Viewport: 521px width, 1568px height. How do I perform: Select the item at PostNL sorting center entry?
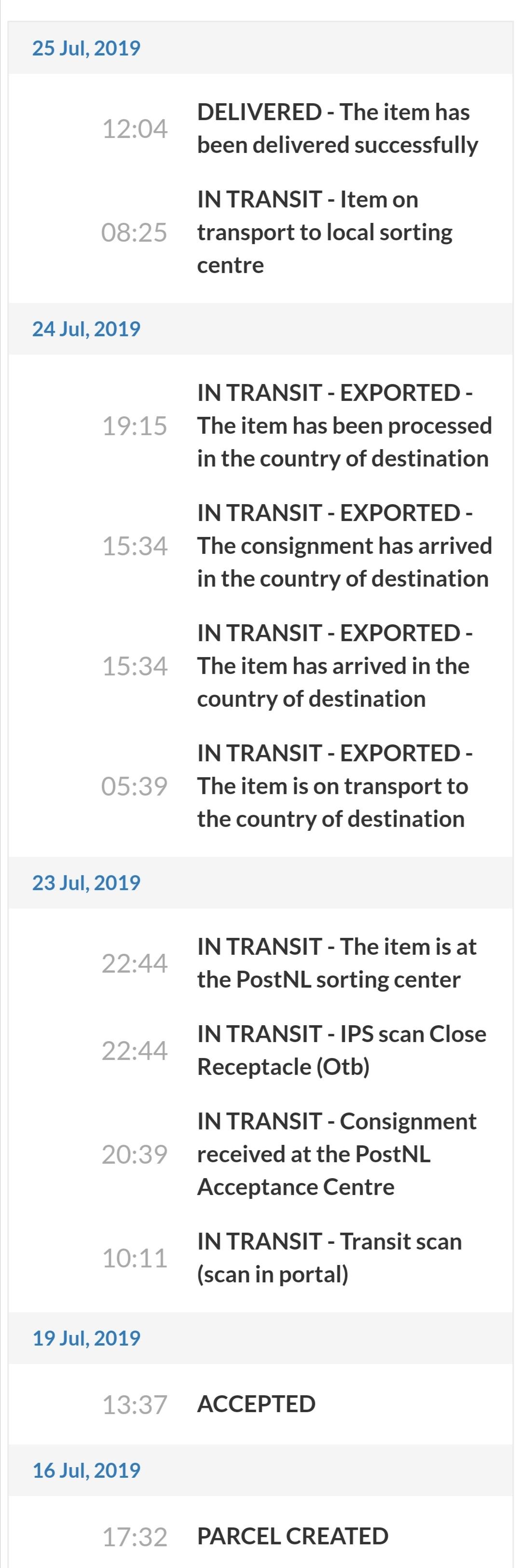[x=260, y=963]
